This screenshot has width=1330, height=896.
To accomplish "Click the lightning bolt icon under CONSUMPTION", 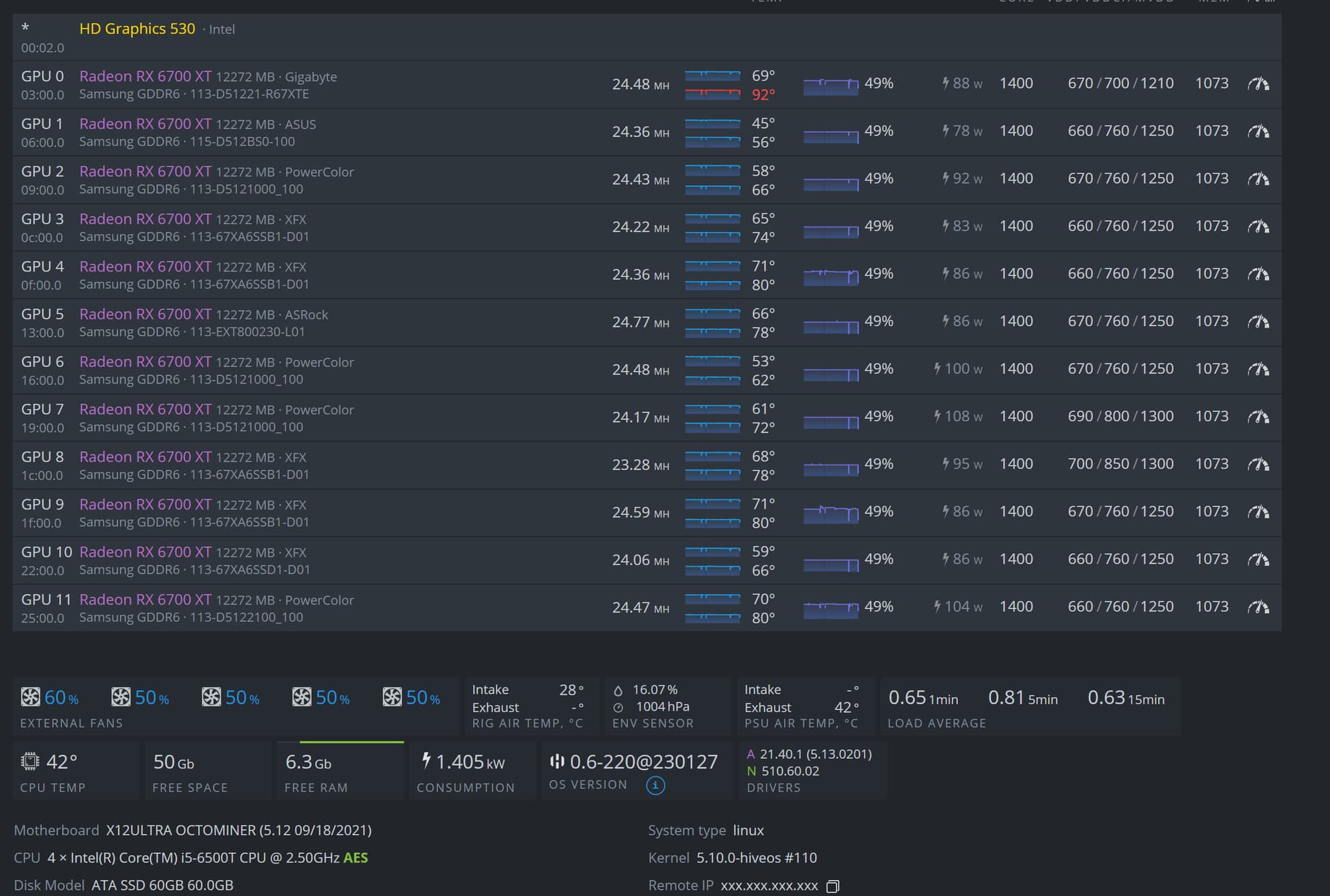I will pyautogui.click(x=426, y=762).
